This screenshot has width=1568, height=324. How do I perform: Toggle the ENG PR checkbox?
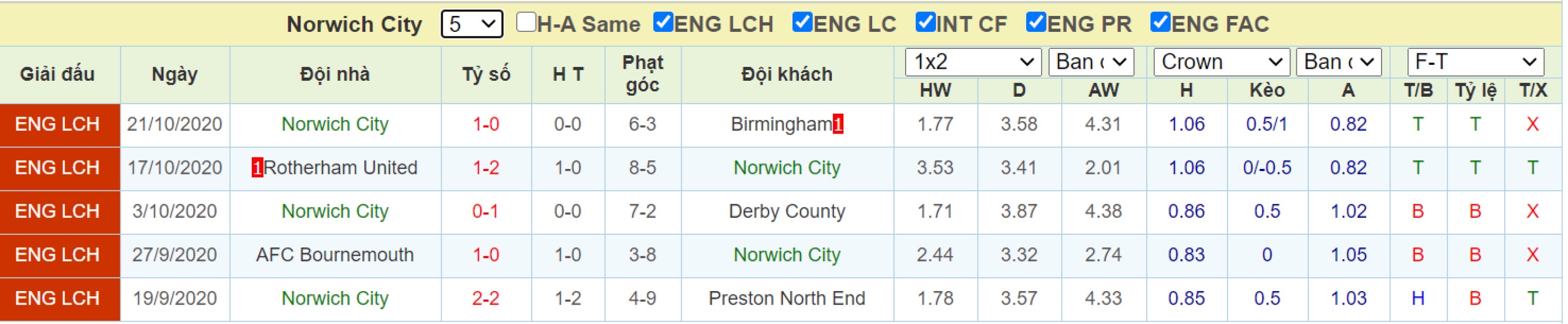click(x=1037, y=22)
